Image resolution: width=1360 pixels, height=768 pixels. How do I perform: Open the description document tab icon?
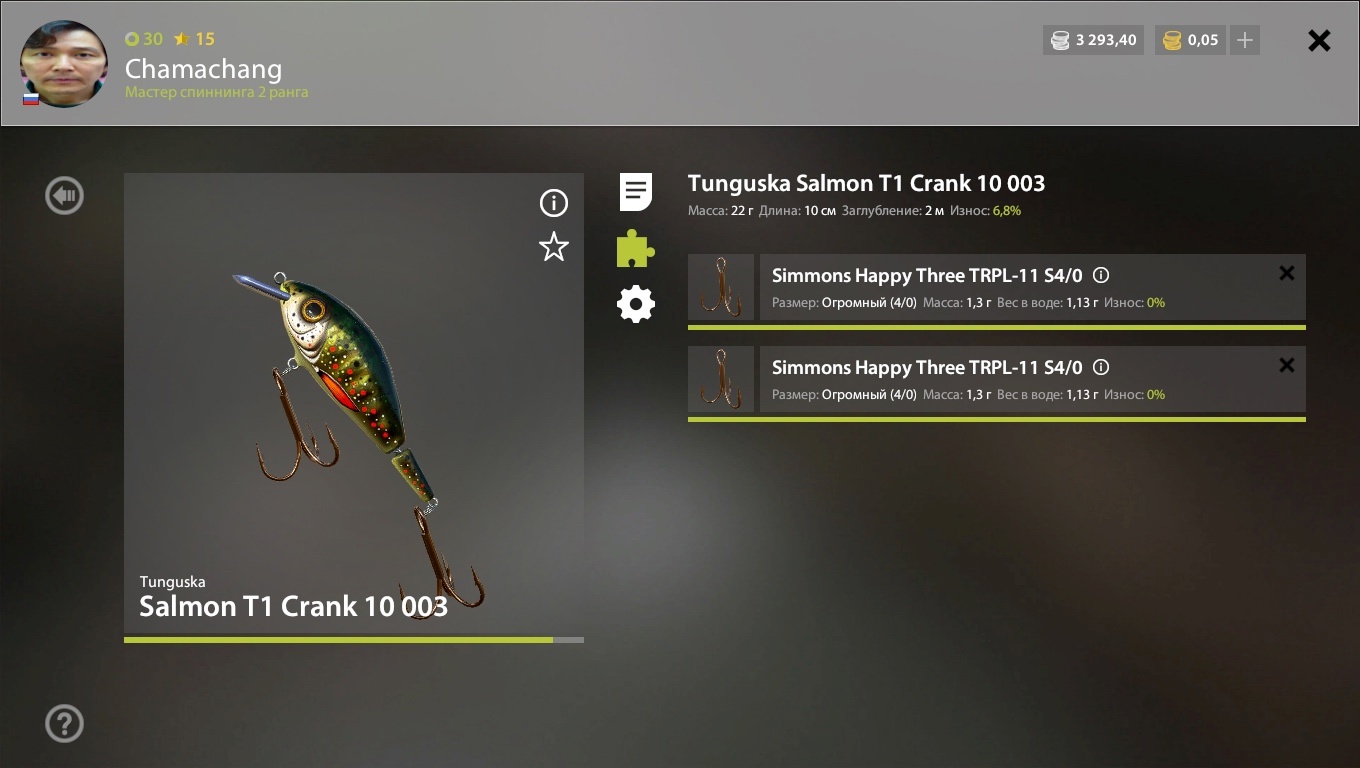636,192
